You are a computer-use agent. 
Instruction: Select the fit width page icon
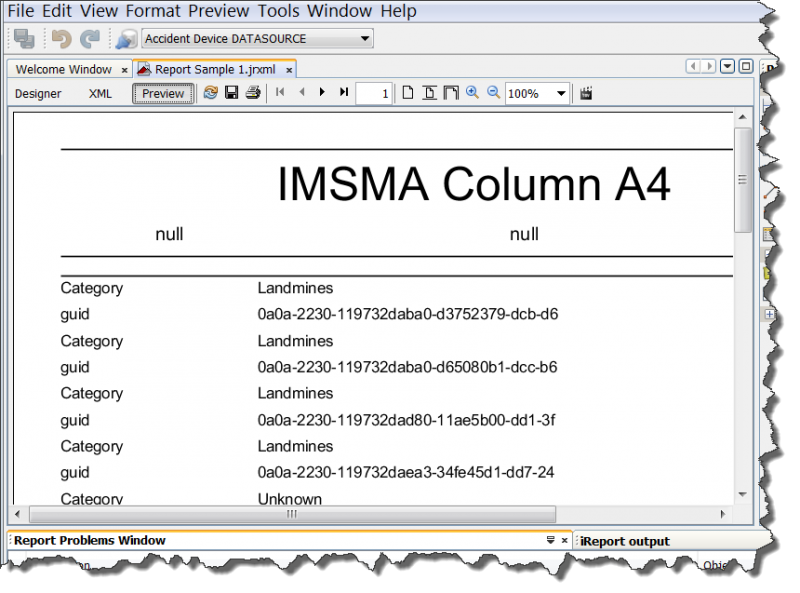(x=429, y=93)
